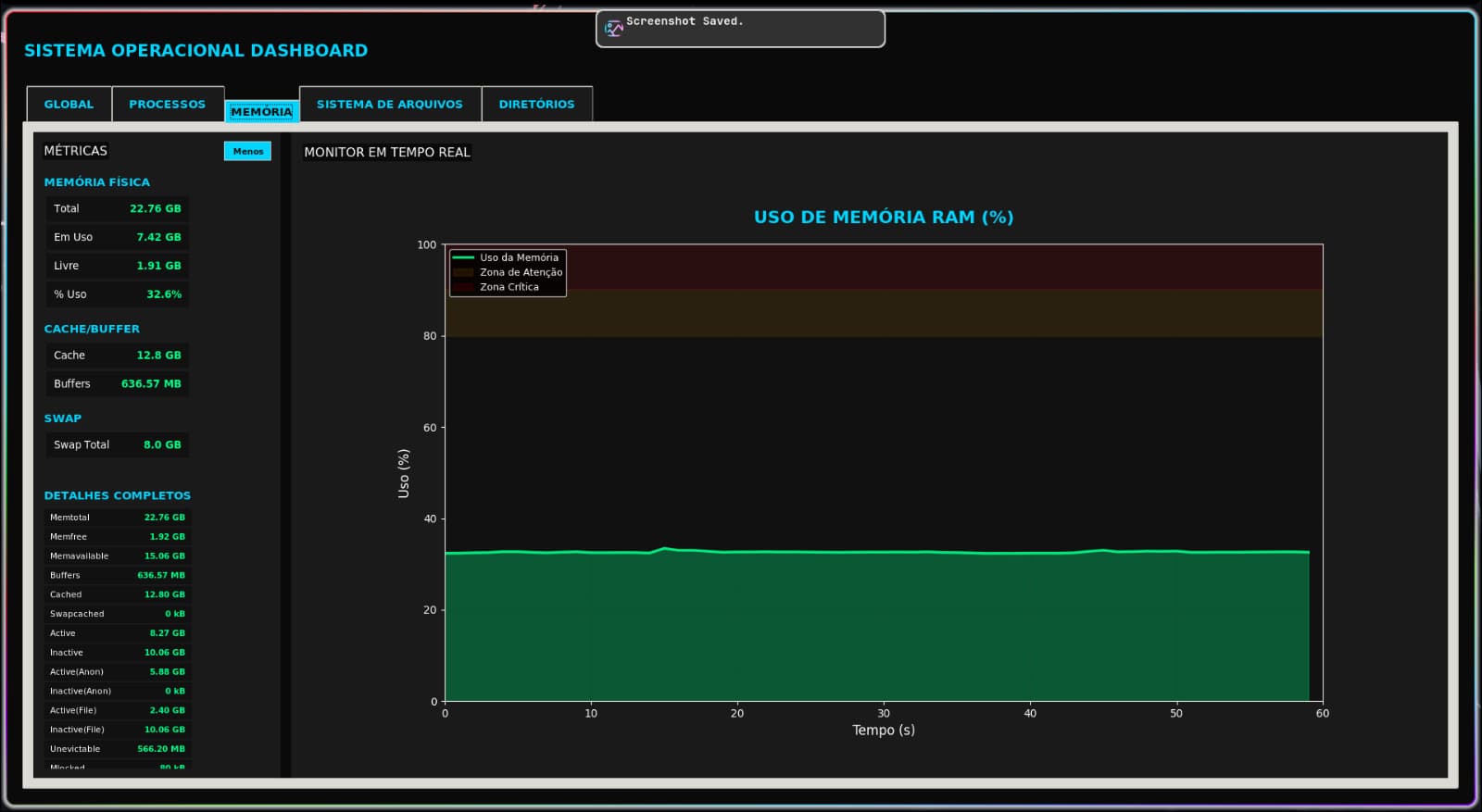Click the DETALHES COMPLETOS heading
This screenshot has width=1482, height=812.
coord(118,495)
